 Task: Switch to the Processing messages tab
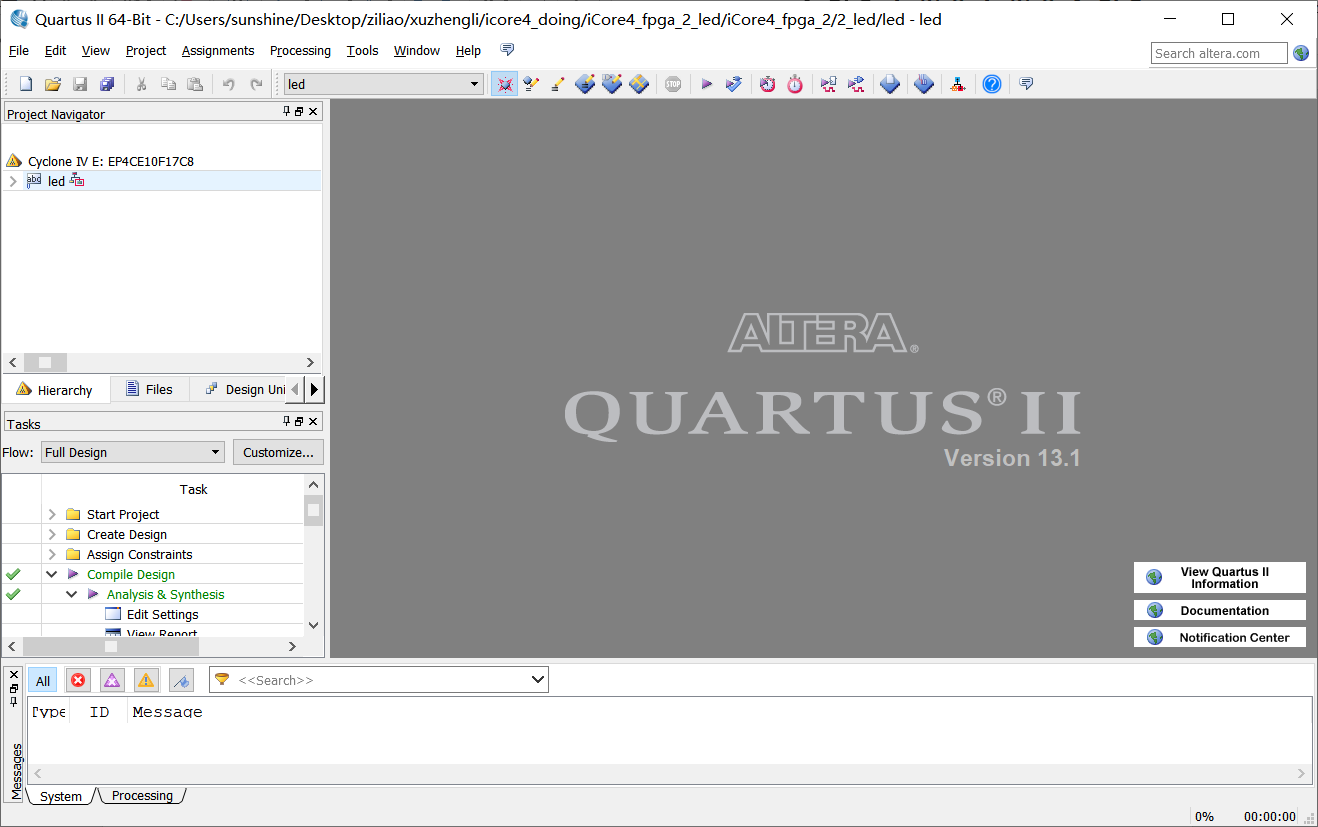click(142, 796)
